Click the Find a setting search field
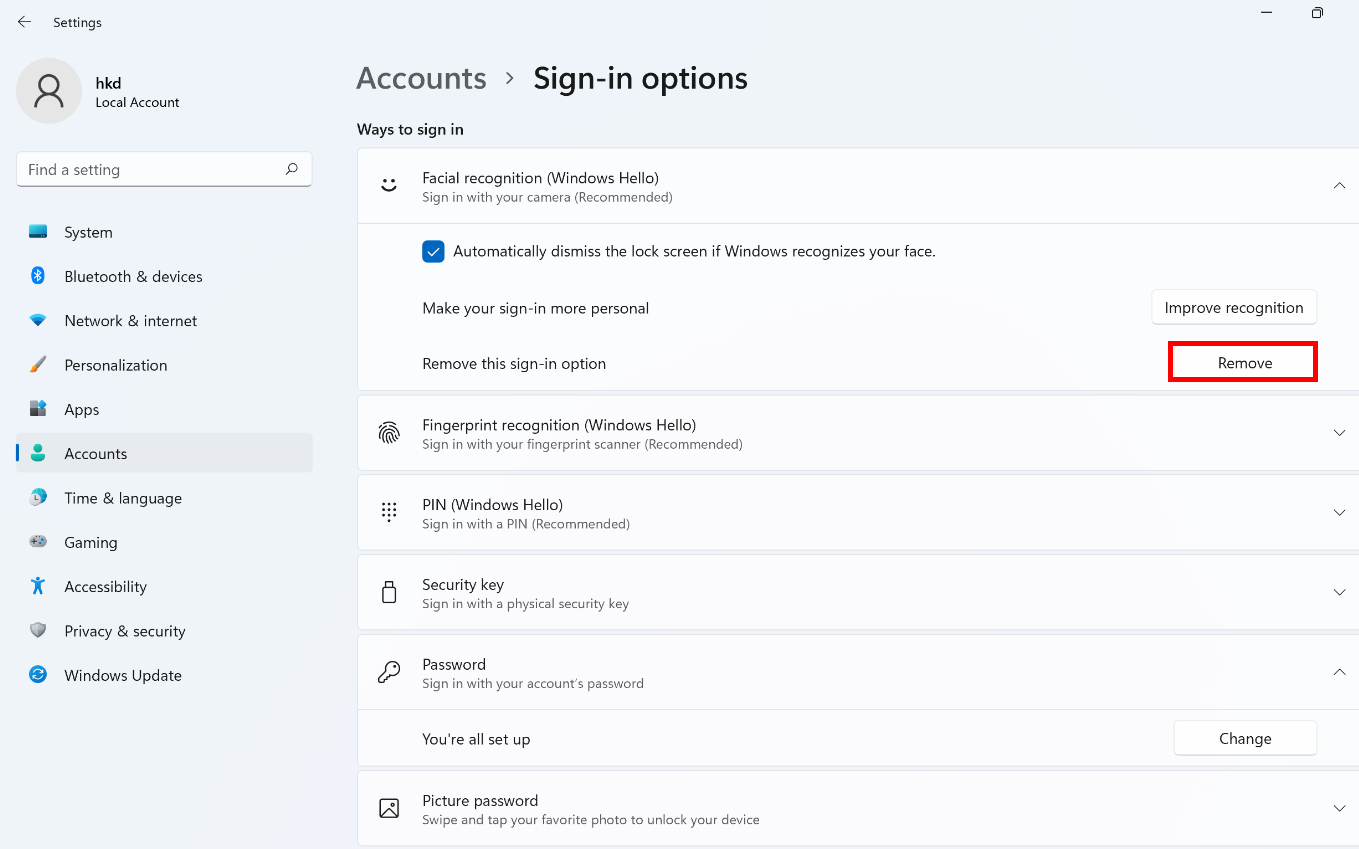 pos(150,170)
